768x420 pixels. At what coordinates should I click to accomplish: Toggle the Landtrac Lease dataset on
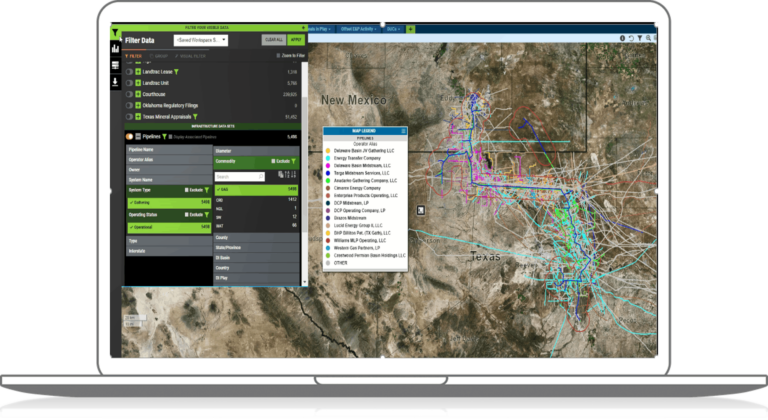pyautogui.click(x=129, y=72)
